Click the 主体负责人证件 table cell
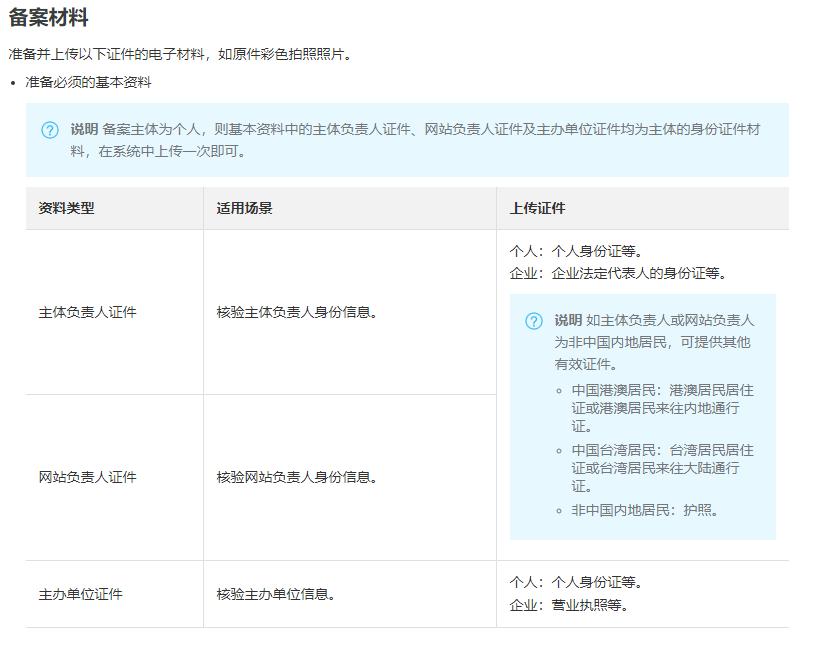Viewport: 813px width, 652px height. [83, 310]
